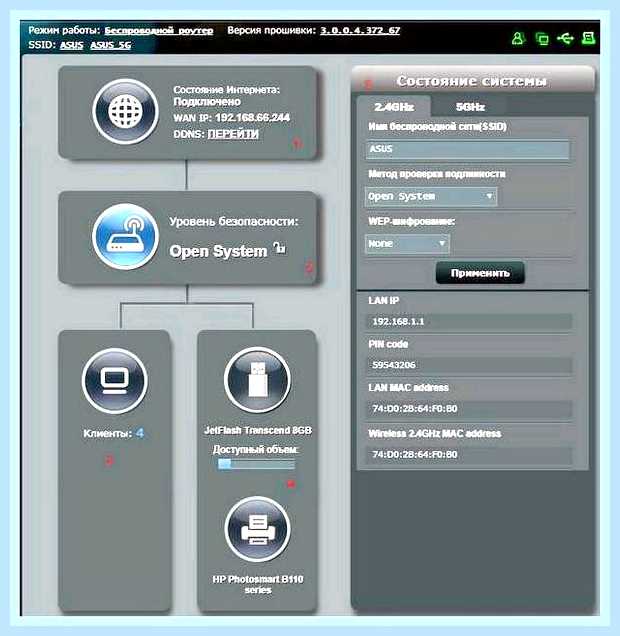Click the Internet status globe icon

pos(125,111)
